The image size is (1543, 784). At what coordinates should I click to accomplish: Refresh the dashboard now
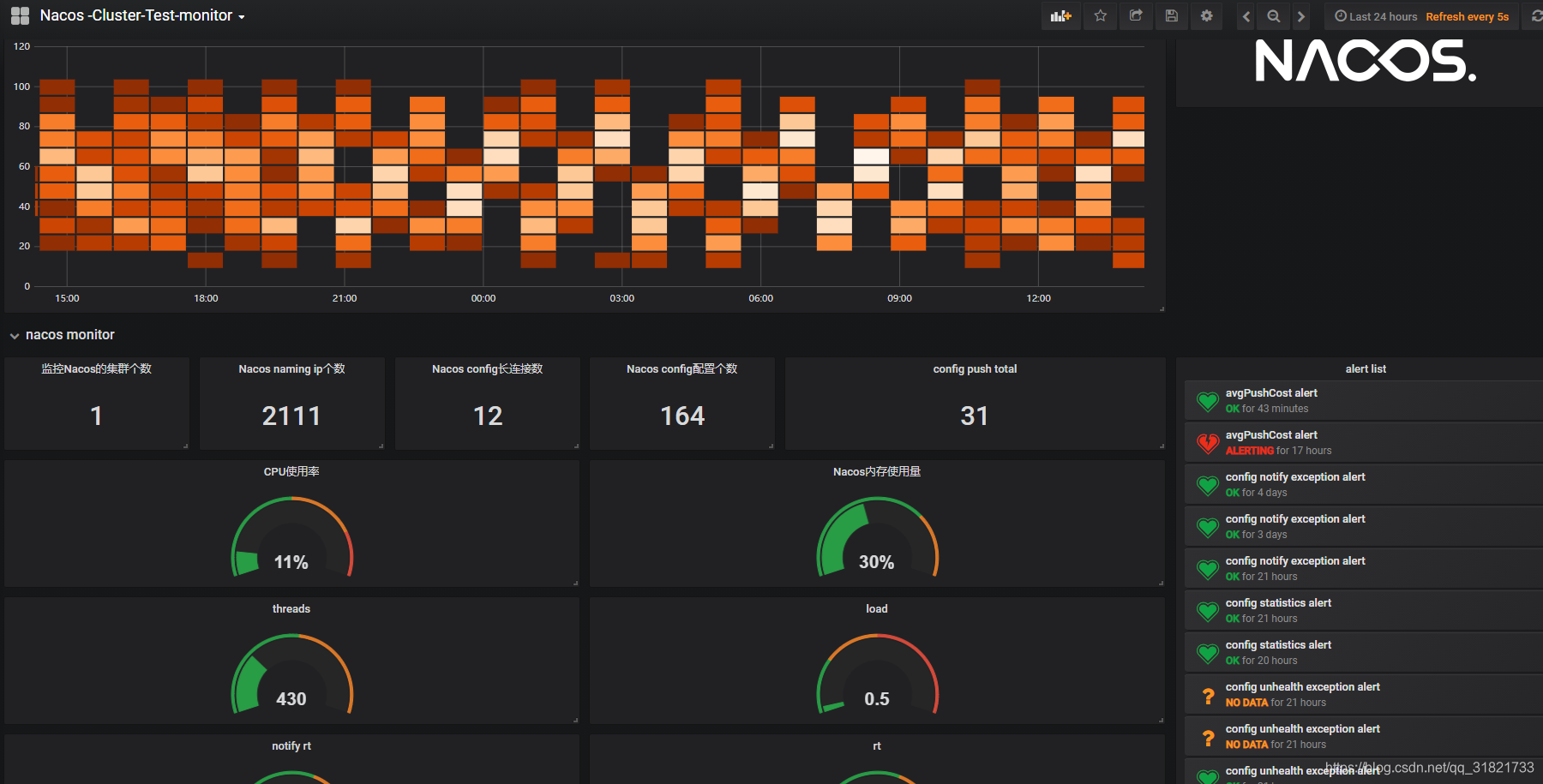pos(1534,16)
